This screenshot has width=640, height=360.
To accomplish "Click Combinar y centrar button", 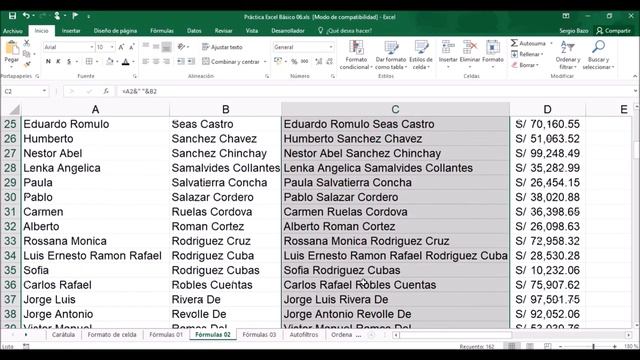I will pyautogui.click(x=231, y=62).
